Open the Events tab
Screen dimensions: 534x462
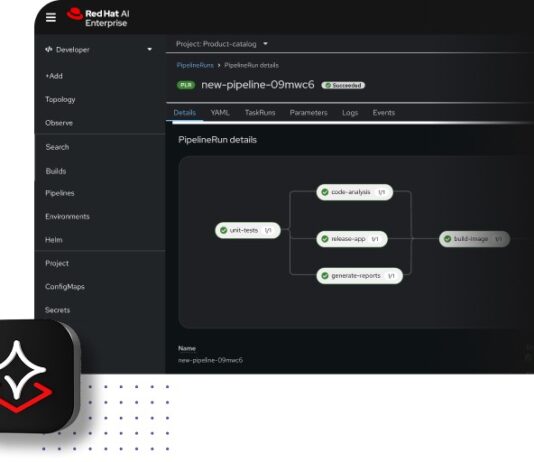tap(384, 113)
